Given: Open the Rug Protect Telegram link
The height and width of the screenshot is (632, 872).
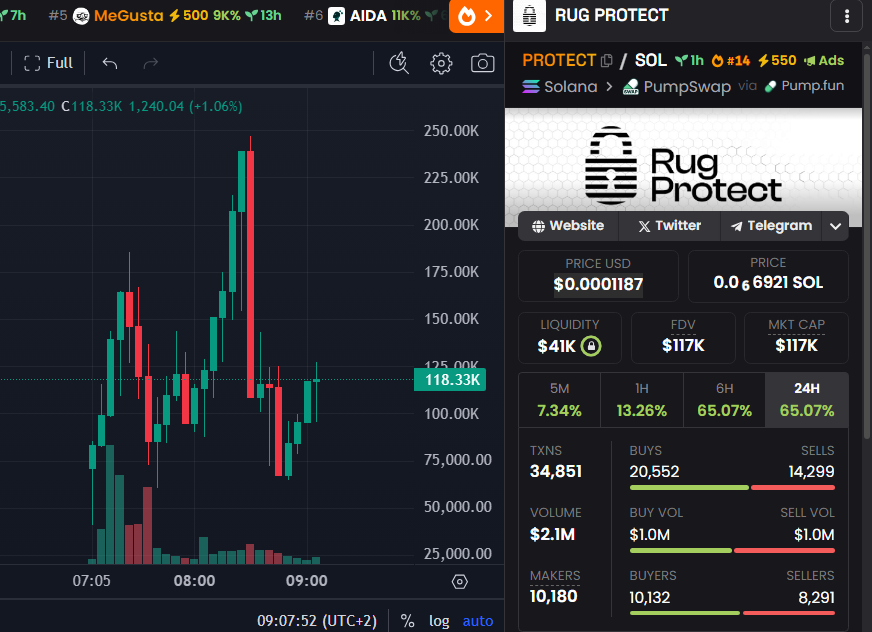Looking at the screenshot, I should click(x=771, y=226).
